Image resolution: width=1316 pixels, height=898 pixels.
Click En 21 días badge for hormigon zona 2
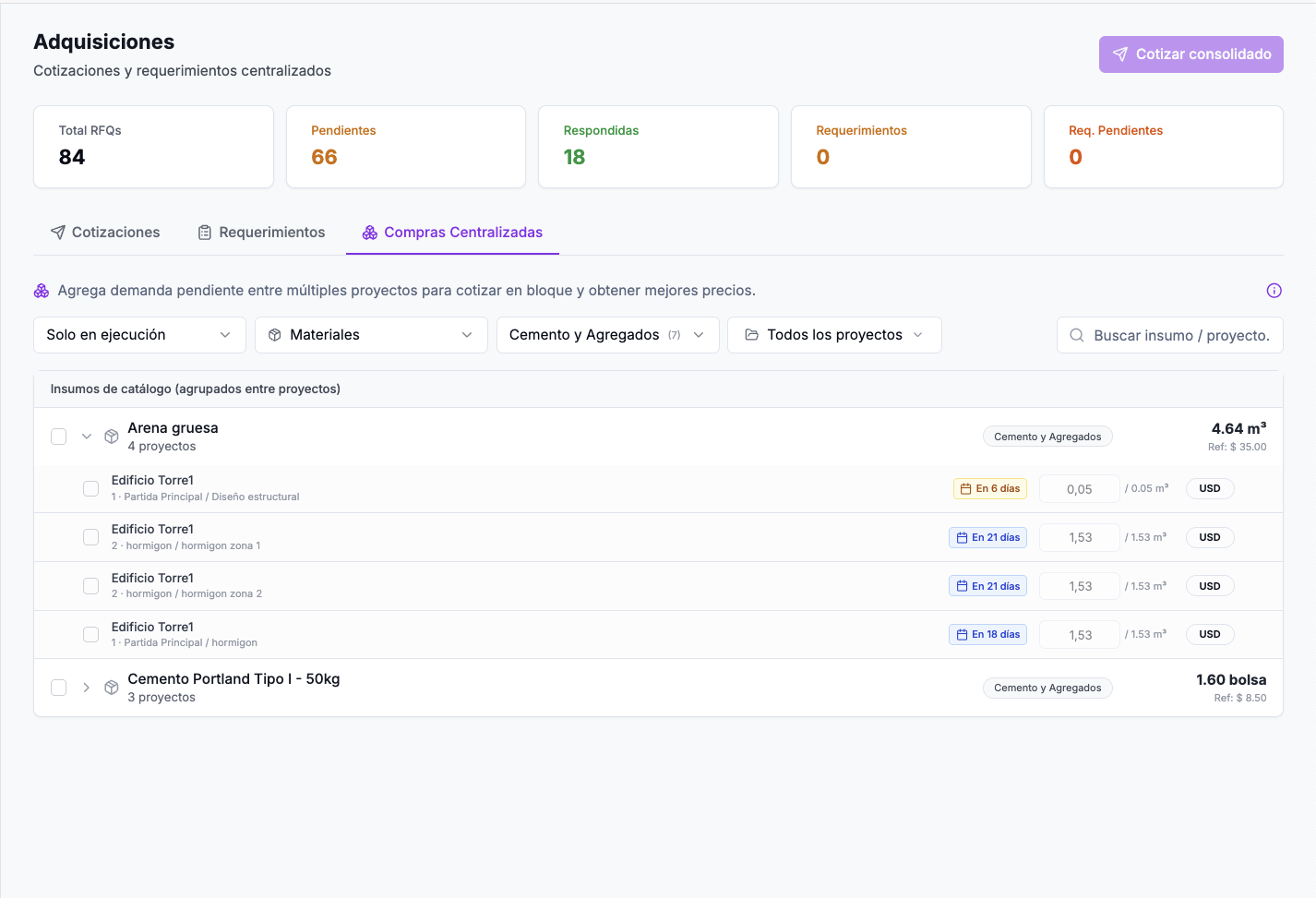[x=987, y=586]
